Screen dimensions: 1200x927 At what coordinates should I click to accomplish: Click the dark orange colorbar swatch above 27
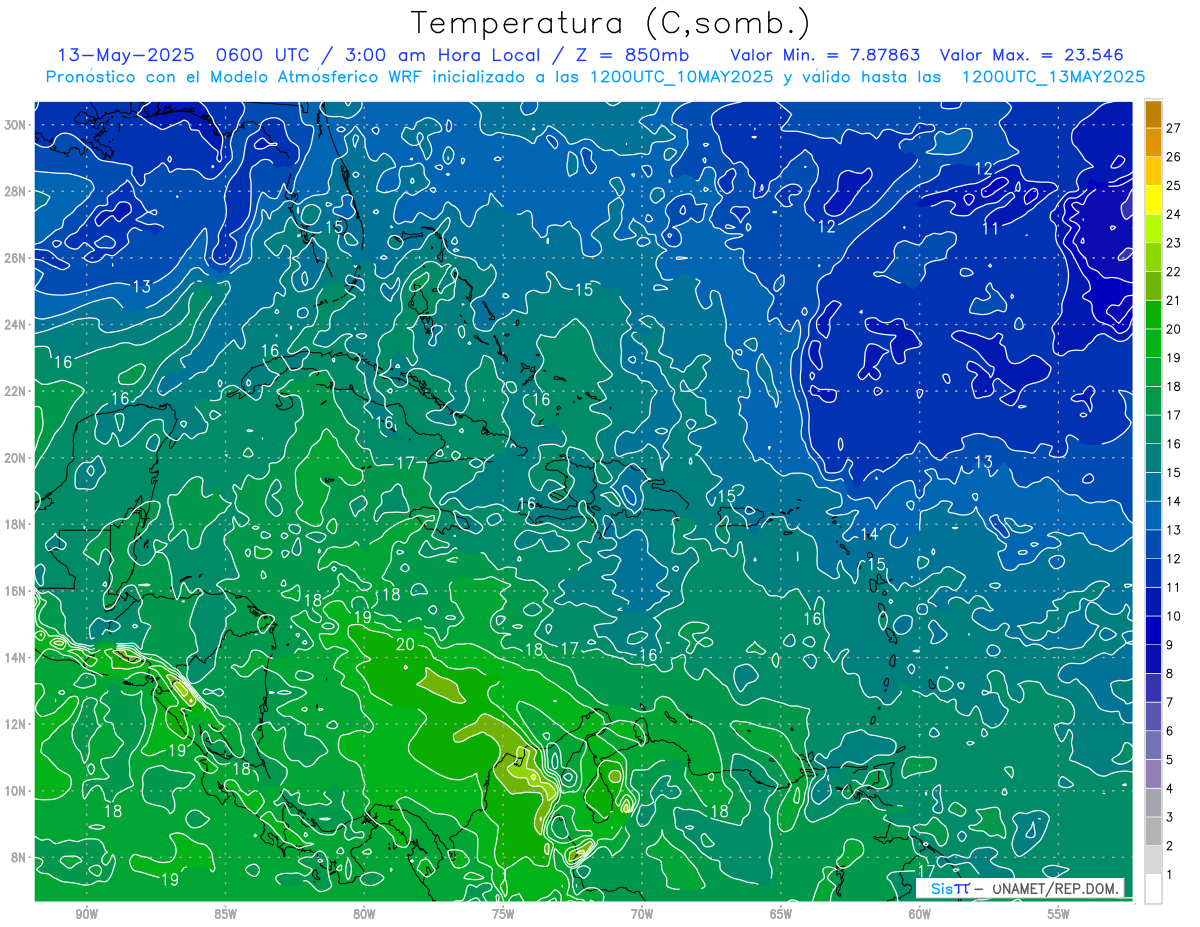[1153, 114]
